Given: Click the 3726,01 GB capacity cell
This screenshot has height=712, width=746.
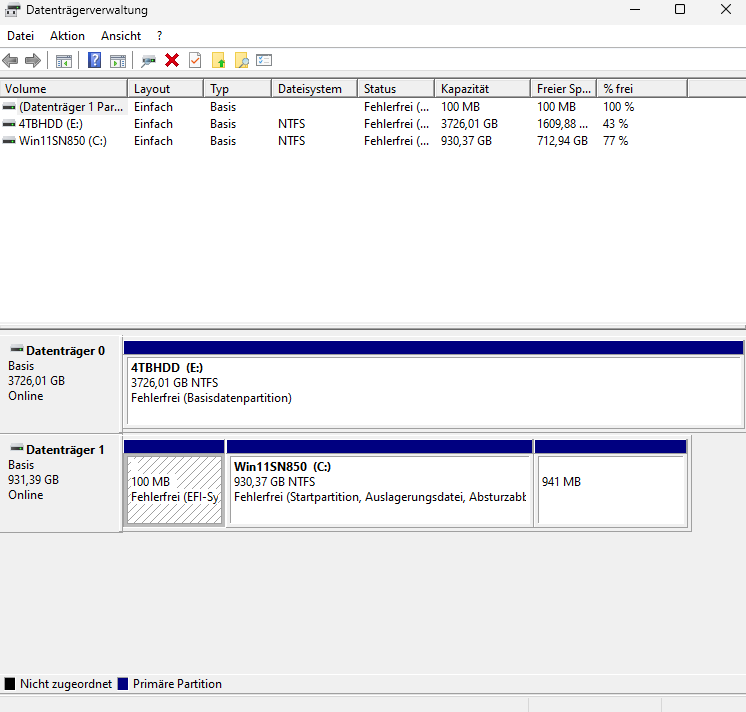Looking at the screenshot, I should 469,124.
